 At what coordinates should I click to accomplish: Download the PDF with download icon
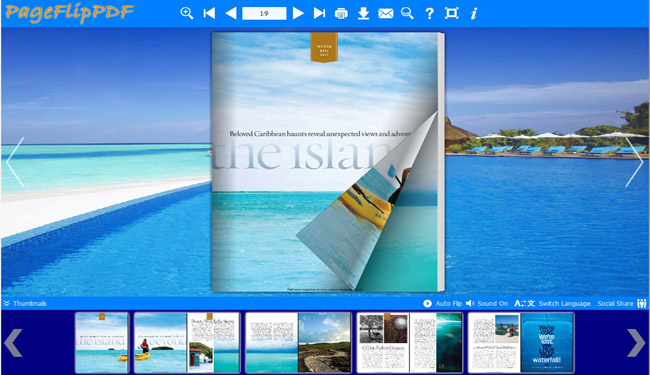pyautogui.click(x=364, y=14)
